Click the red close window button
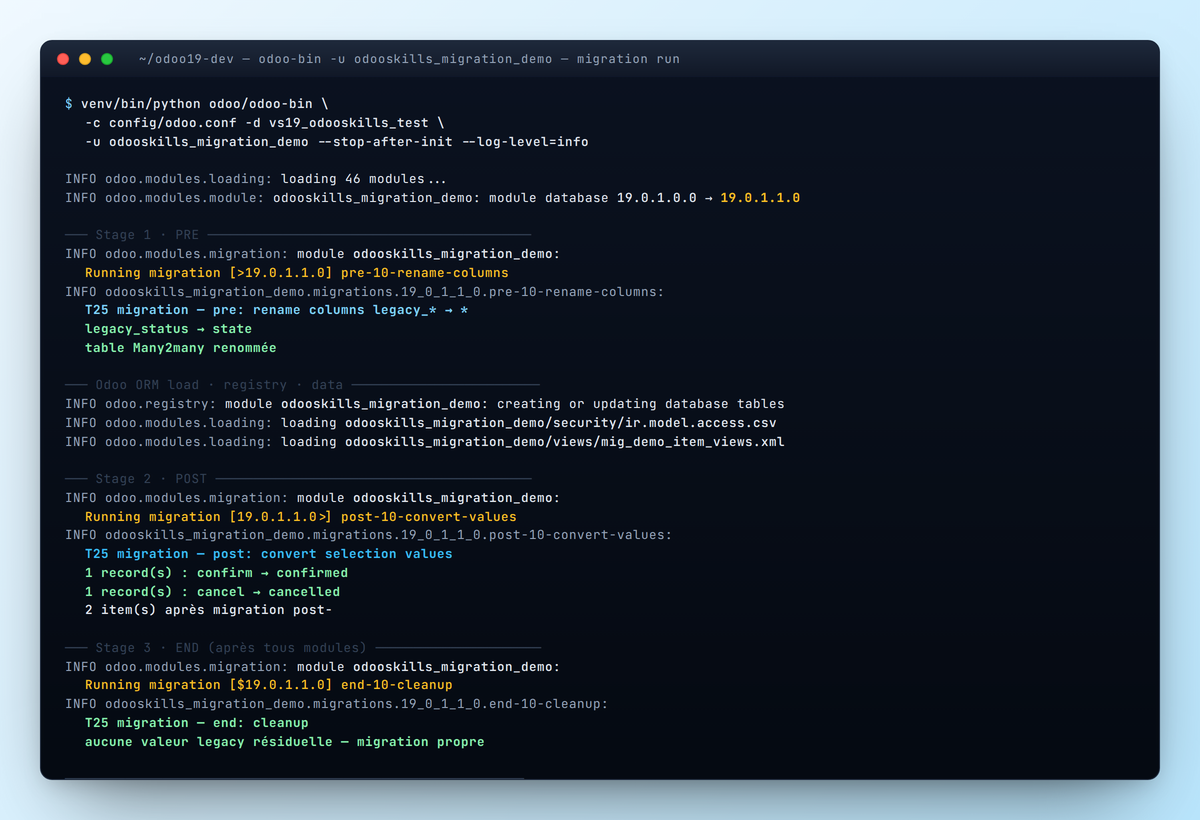The height and width of the screenshot is (820, 1200). click(x=63, y=59)
